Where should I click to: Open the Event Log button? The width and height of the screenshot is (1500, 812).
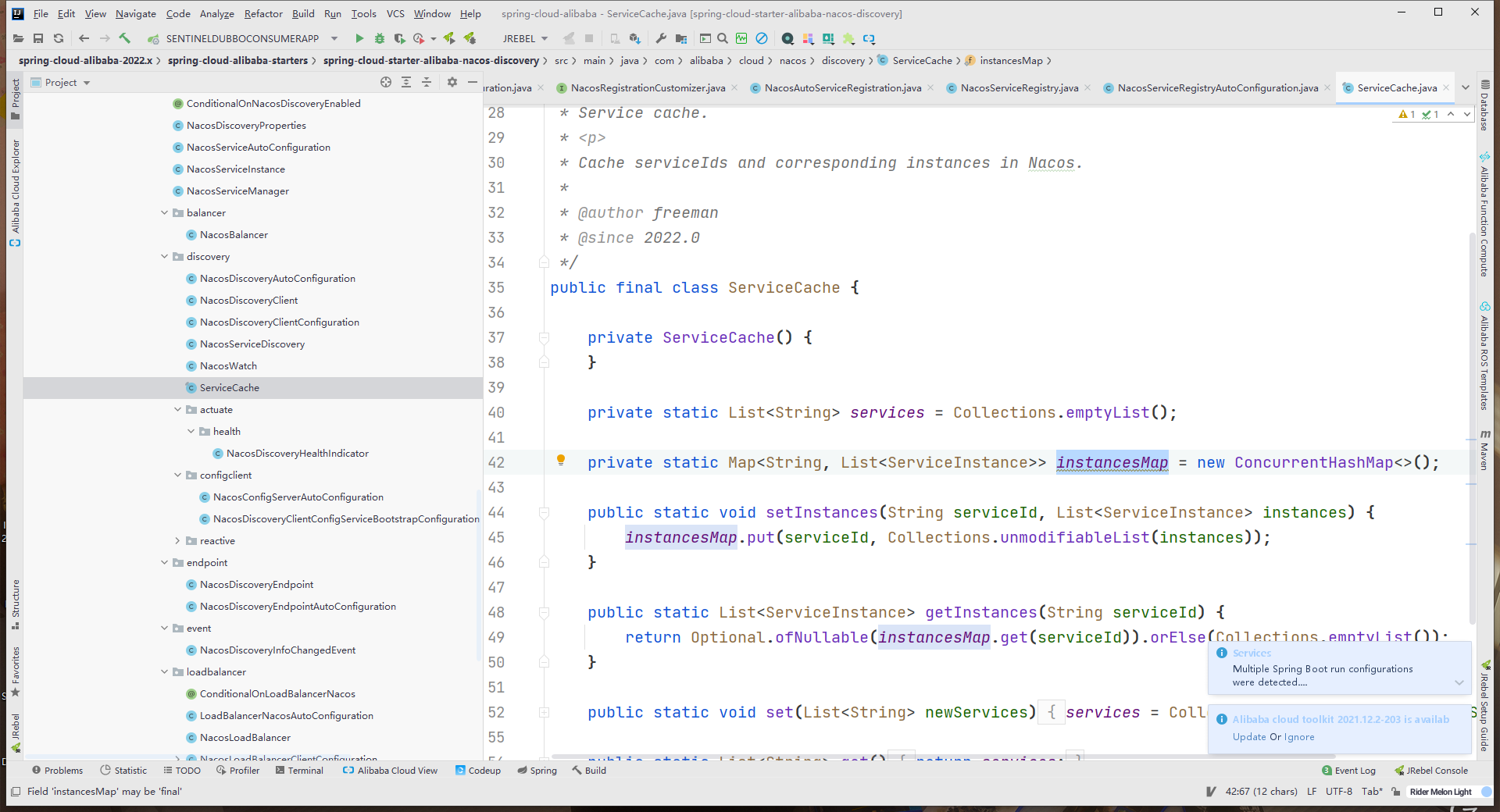click(x=1348, y=770)
